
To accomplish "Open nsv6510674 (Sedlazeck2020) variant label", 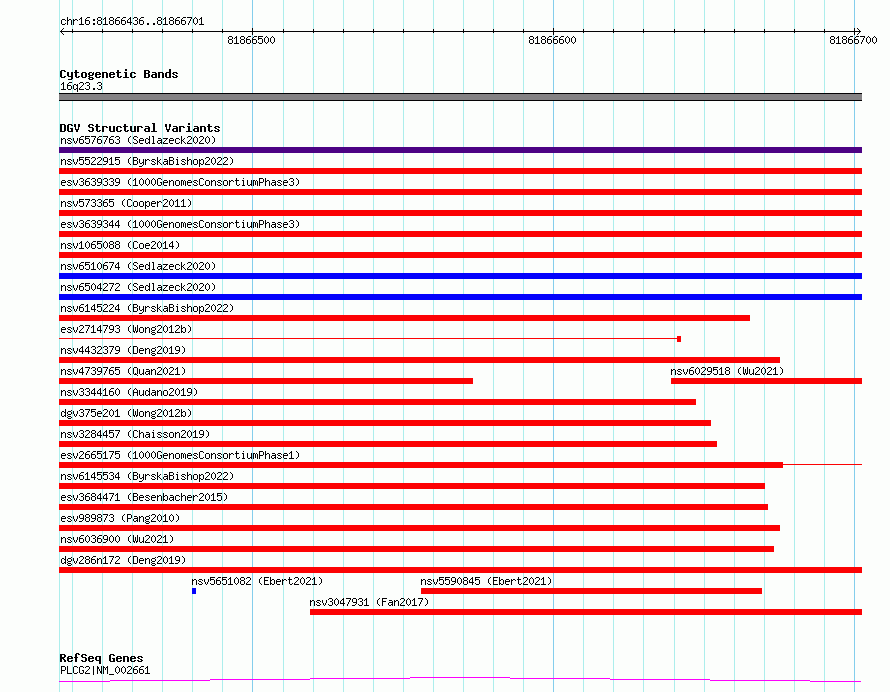I will click(138, 266).
